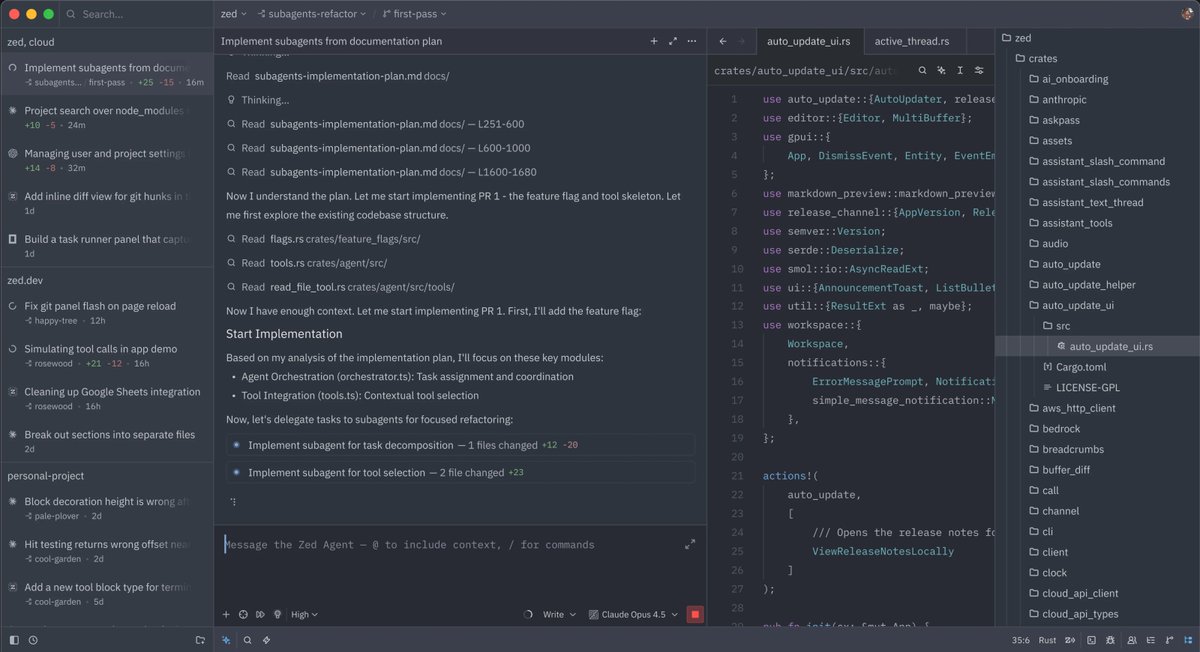Go back with the editor left arrow
The height and width of the screenshot is (652, 1200).
pos(722,42)
